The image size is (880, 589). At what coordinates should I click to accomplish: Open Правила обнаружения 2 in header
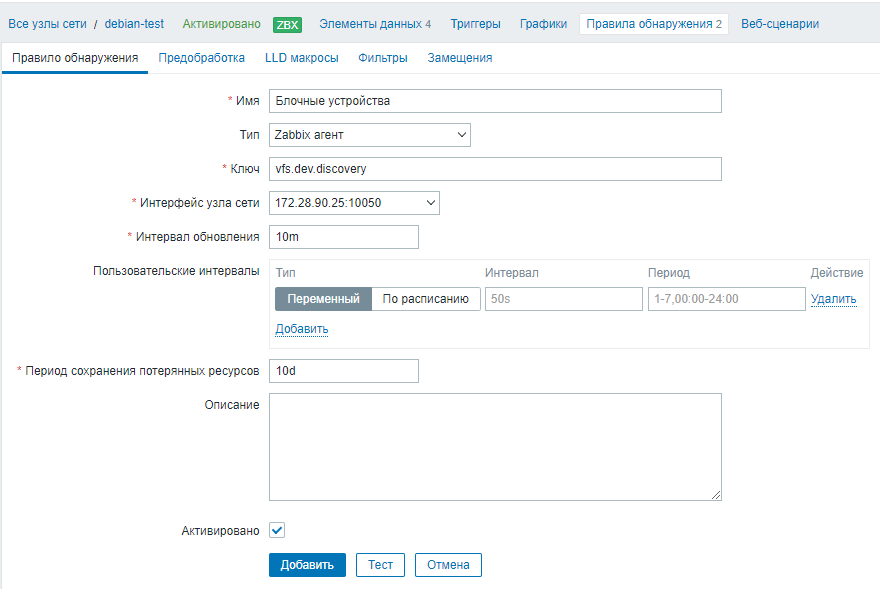click(x=654, y=24)
